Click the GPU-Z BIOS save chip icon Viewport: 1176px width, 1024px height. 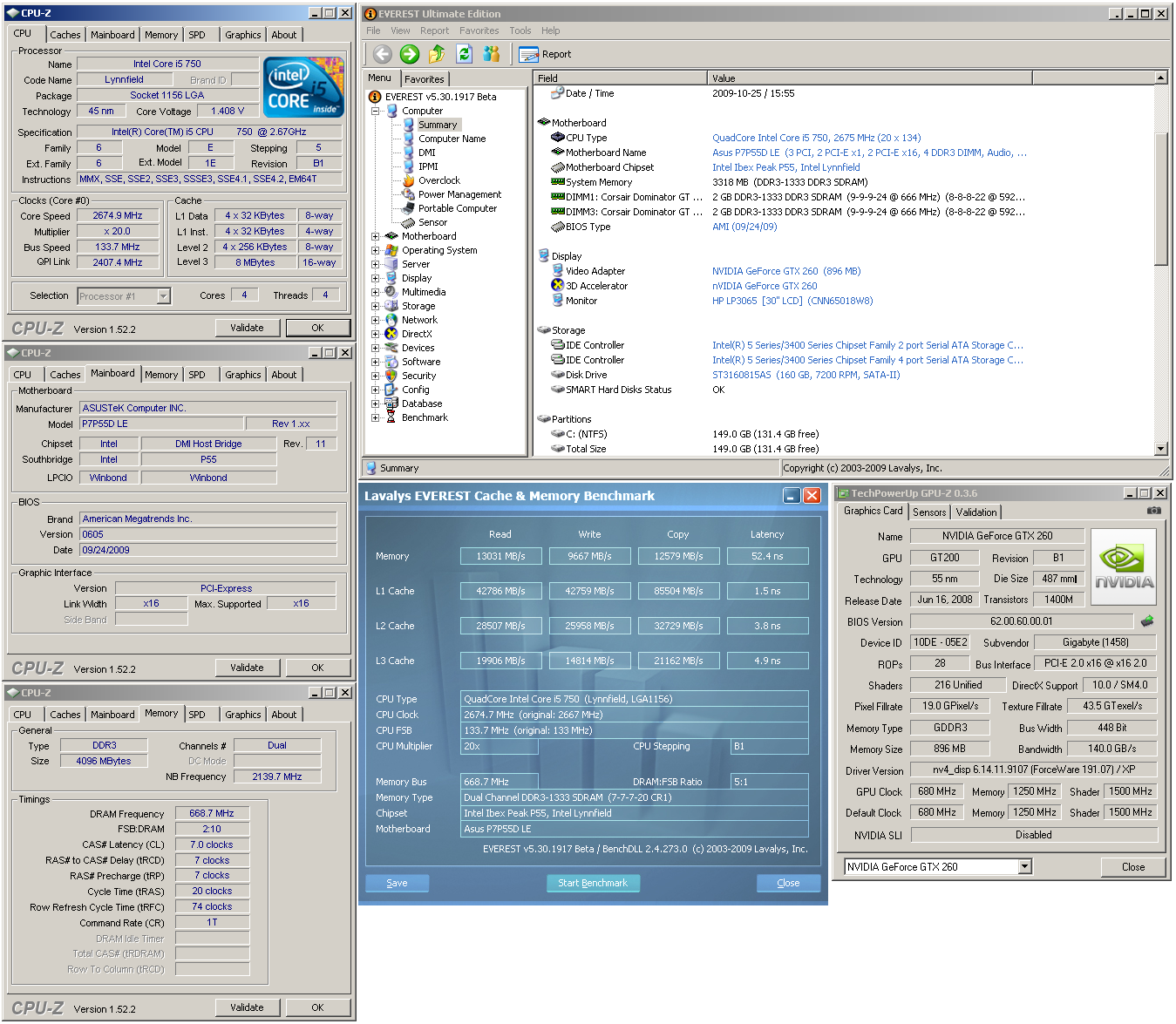pos(1147,621)
